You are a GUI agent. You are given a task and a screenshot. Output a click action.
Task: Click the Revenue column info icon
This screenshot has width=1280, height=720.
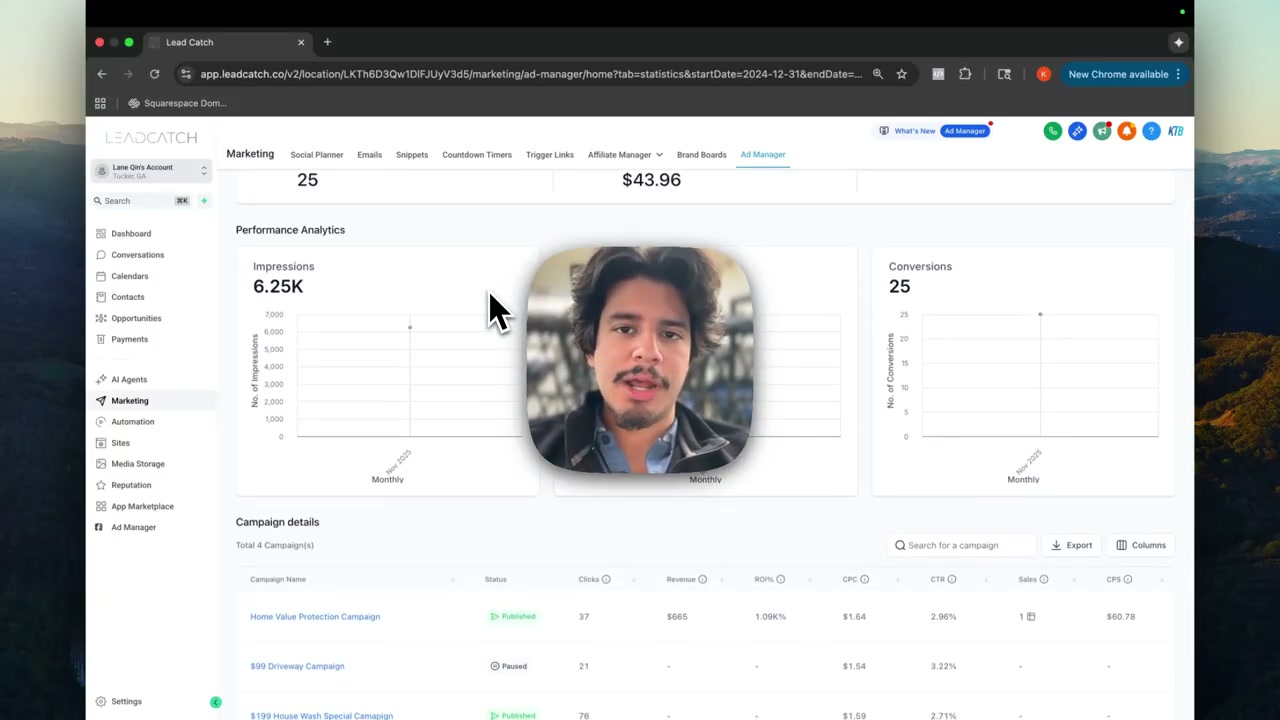702,579
